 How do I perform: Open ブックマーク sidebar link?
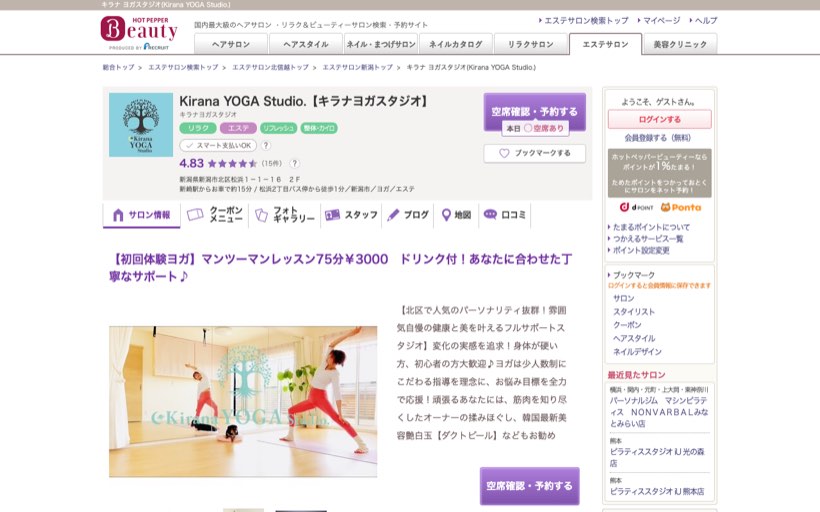coord(633,275)
